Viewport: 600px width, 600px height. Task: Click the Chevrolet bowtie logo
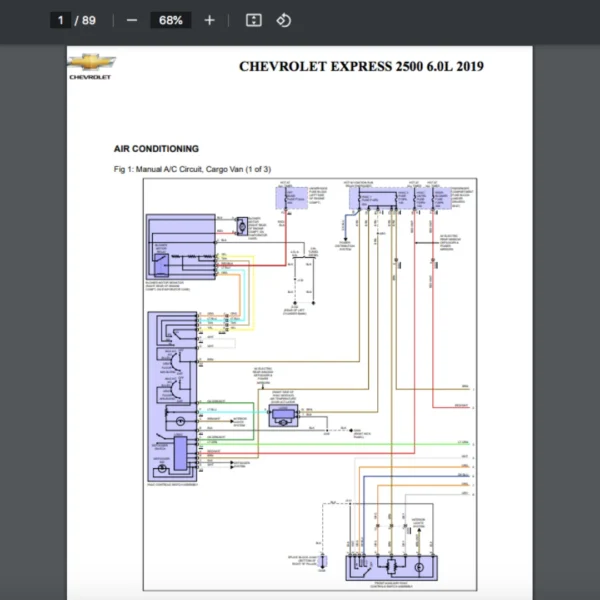pos(91,62)
